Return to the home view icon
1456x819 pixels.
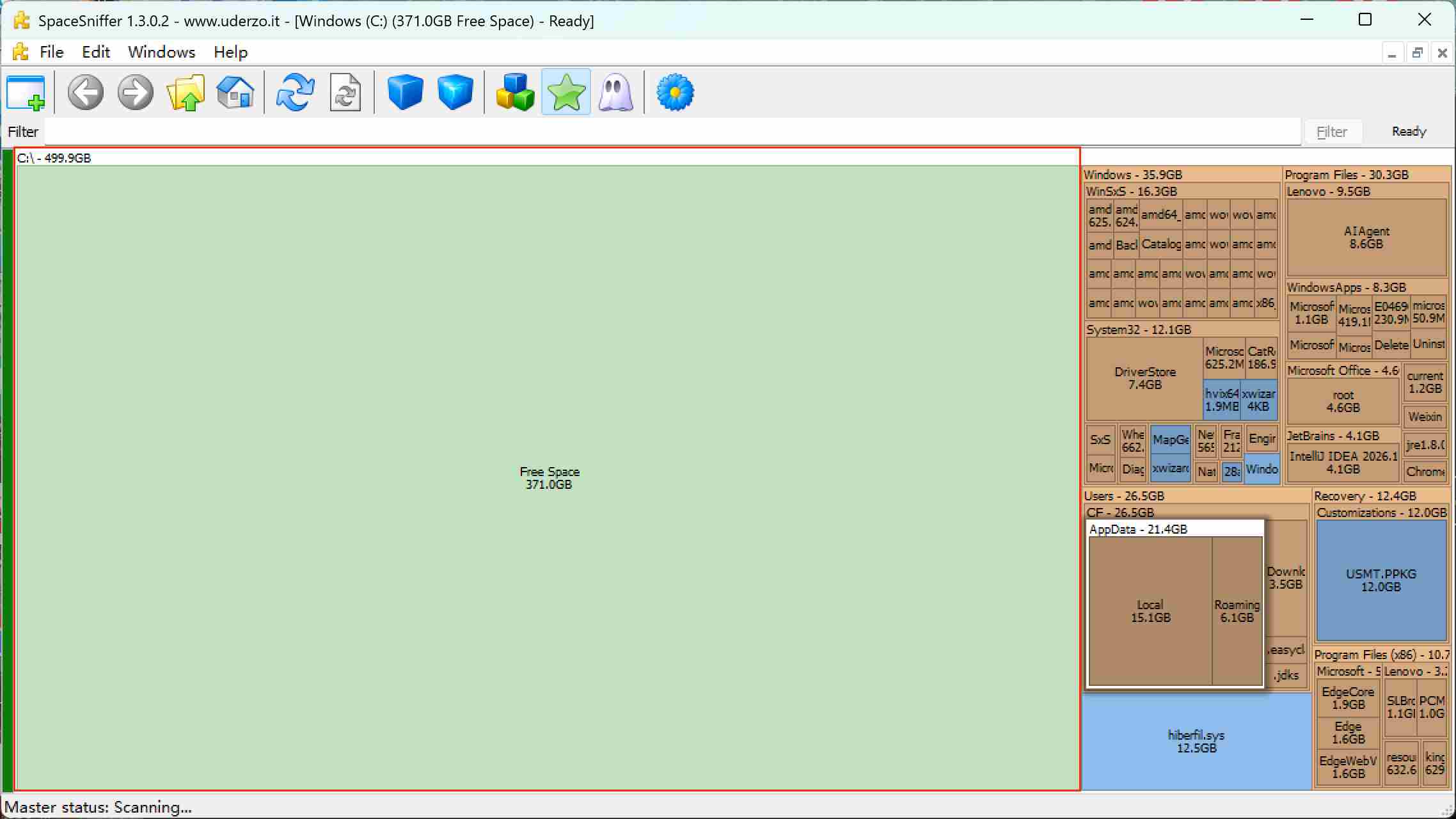(235, 92)
